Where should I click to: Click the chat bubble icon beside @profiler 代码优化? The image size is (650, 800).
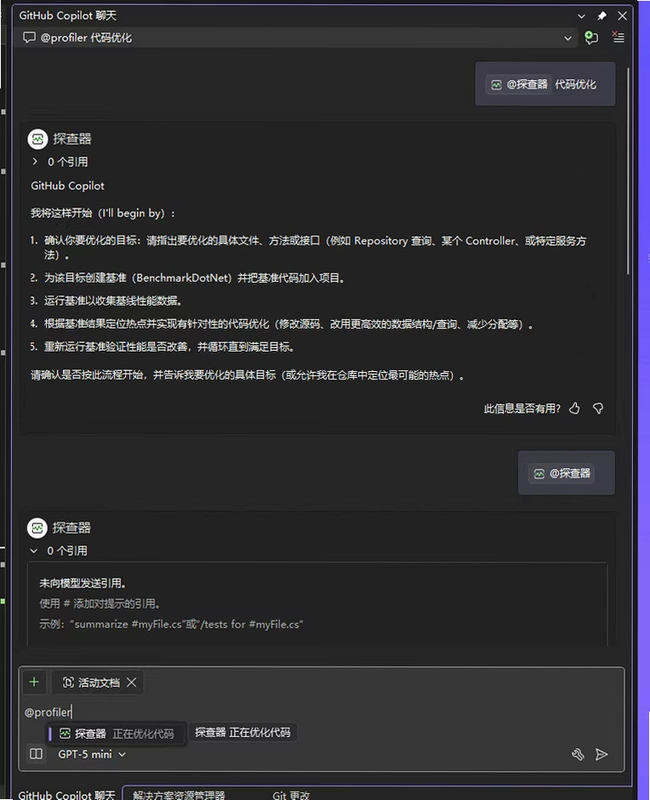tap(30, 38)
